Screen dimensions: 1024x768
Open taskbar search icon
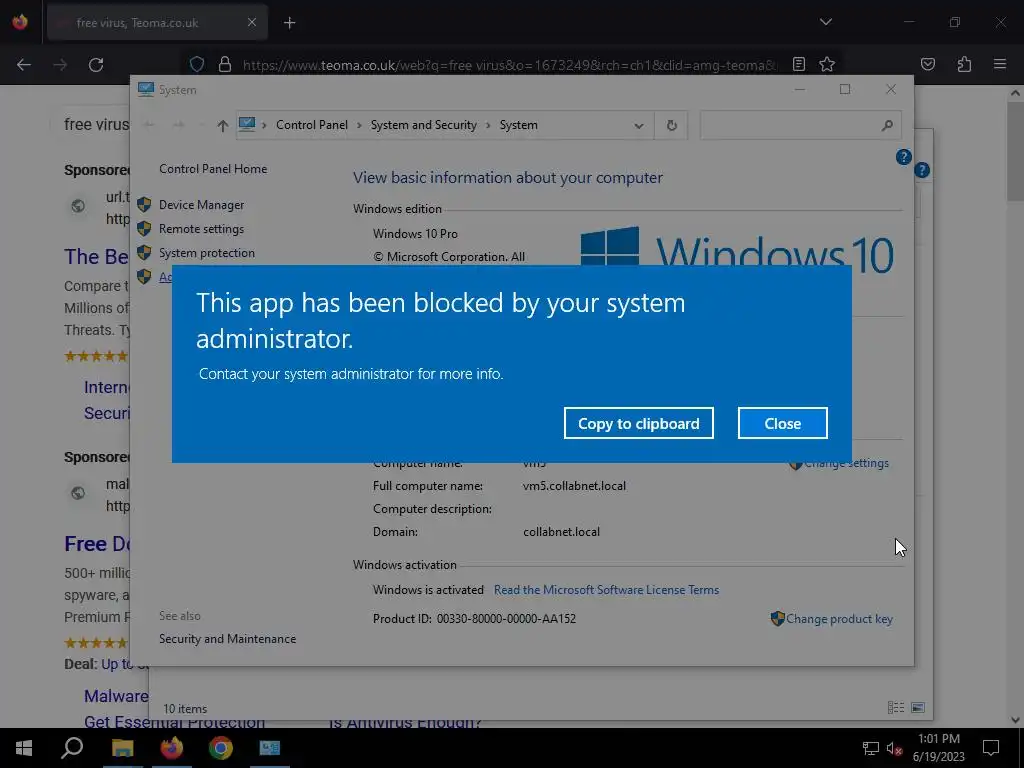click(72, 748)
